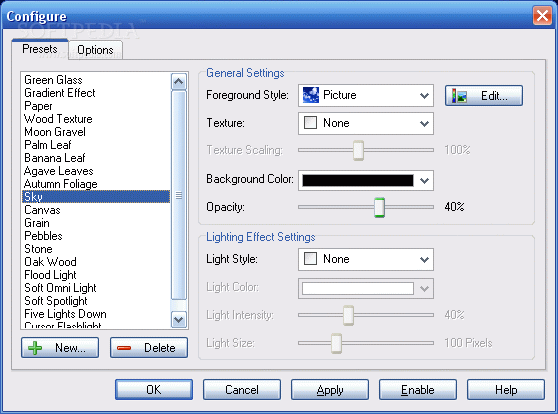
Task: Click the red minus icon on Delete button
Action: click(124, 348)
